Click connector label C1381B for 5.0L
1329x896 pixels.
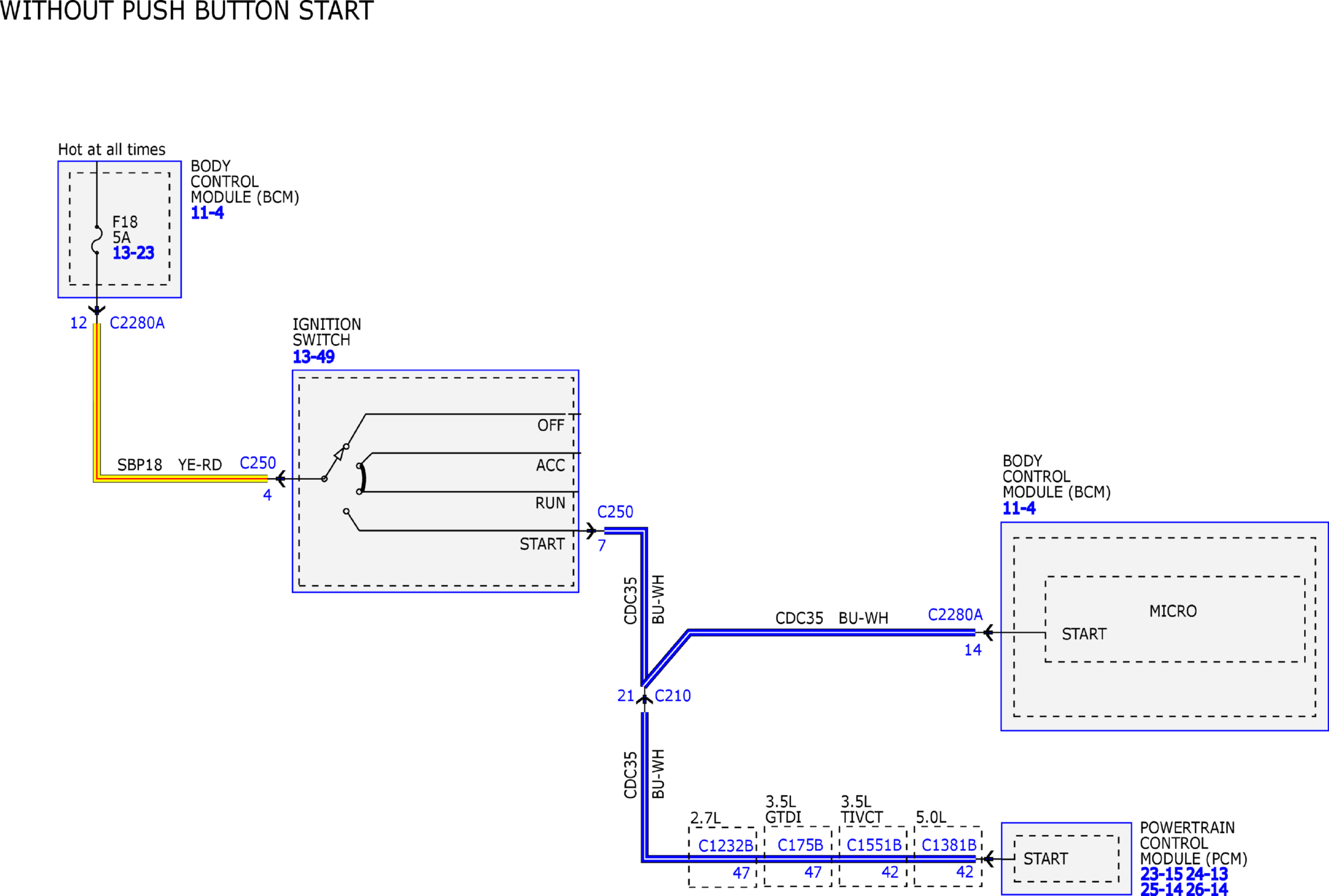949,845
